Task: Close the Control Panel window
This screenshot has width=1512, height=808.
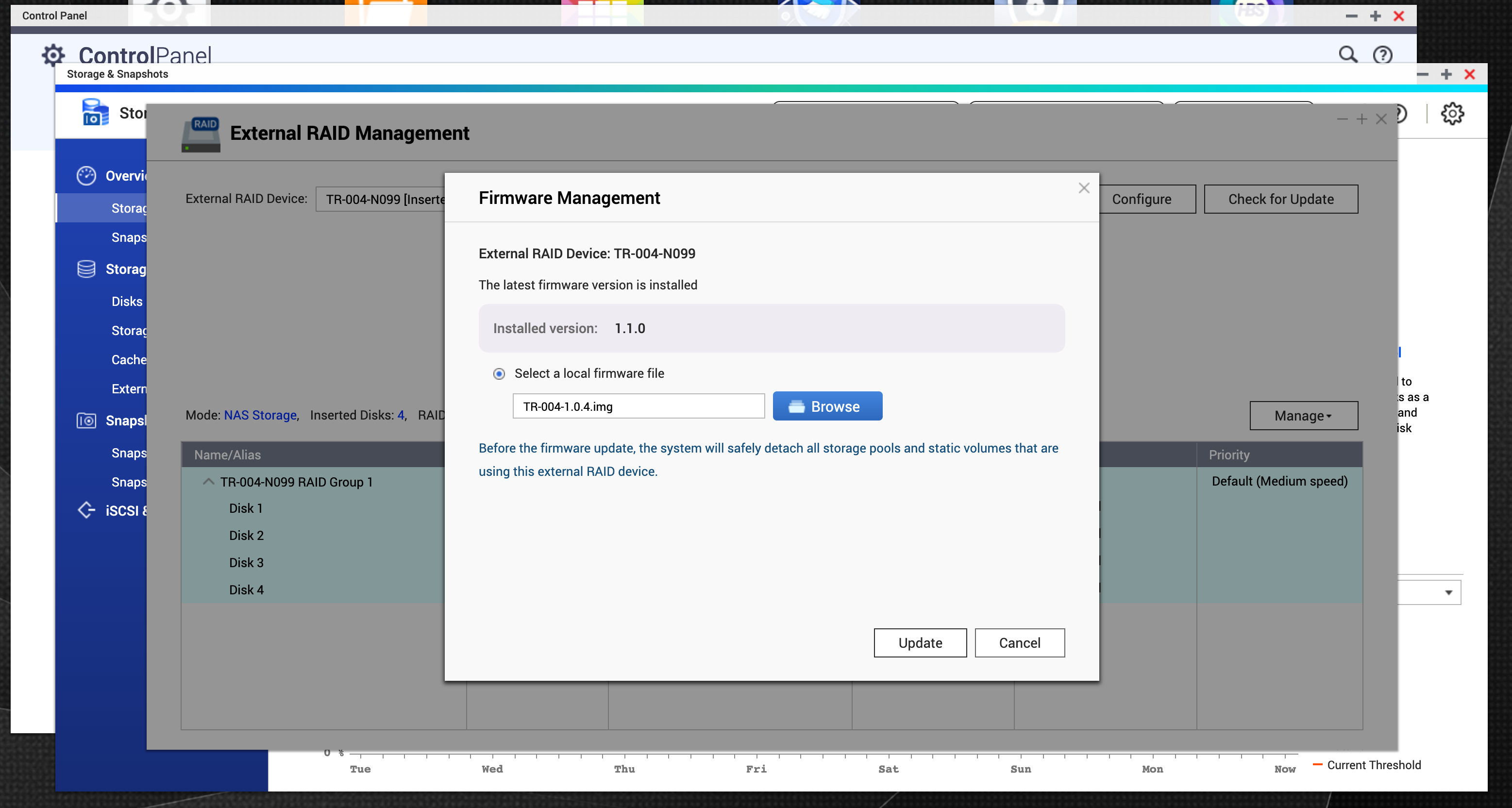Action: (1399, 16)
